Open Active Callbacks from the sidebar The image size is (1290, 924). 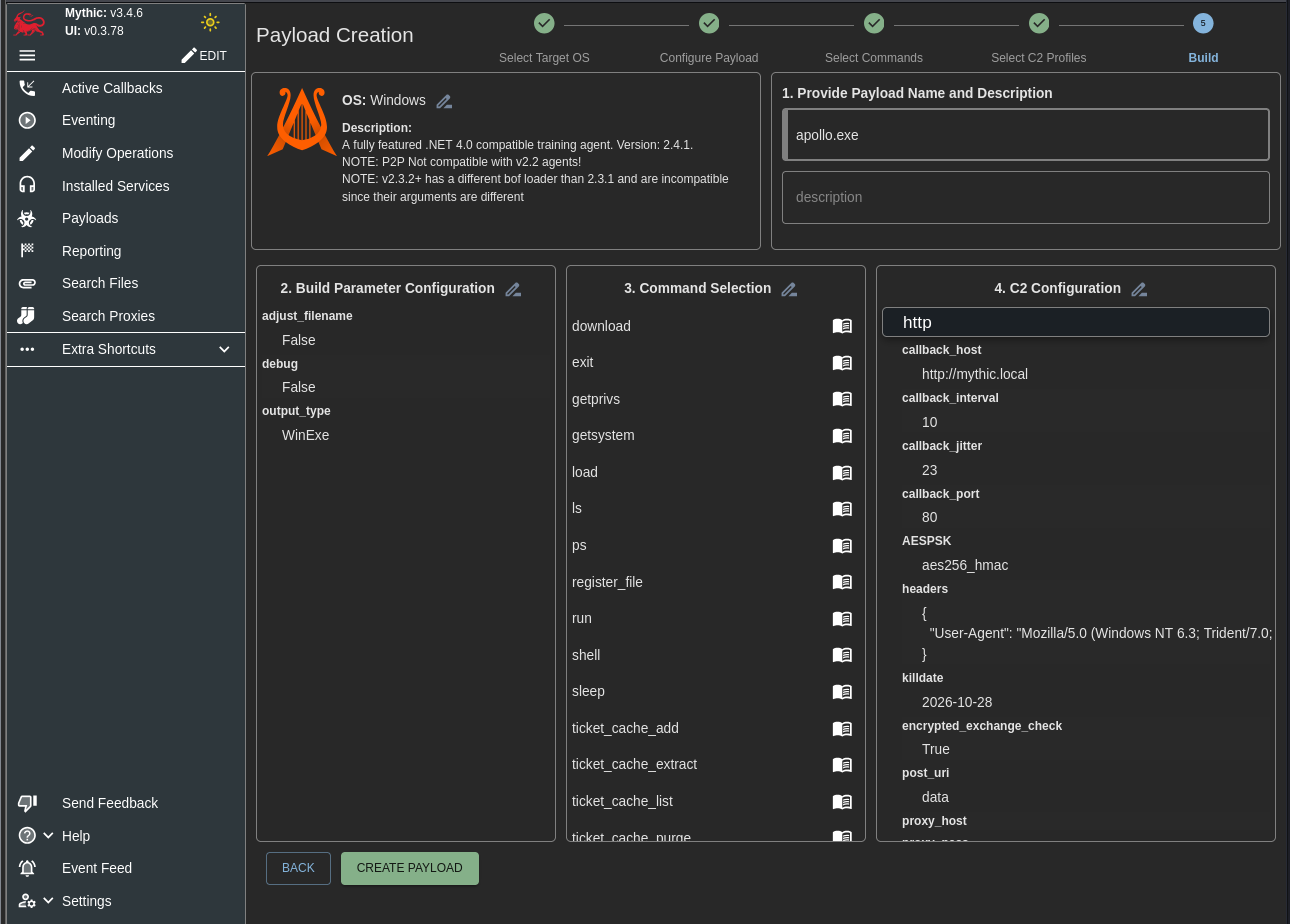click(x=112, y=88)
